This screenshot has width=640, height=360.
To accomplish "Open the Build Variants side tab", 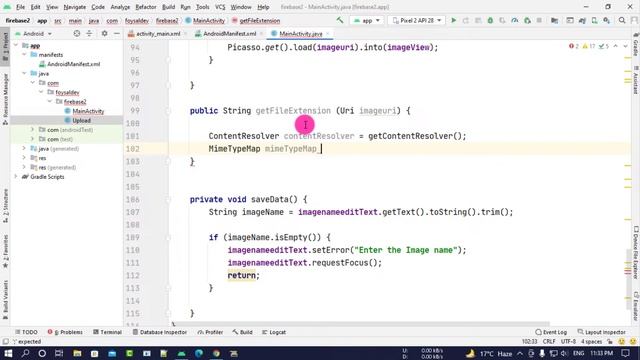I will click(5, 299).
